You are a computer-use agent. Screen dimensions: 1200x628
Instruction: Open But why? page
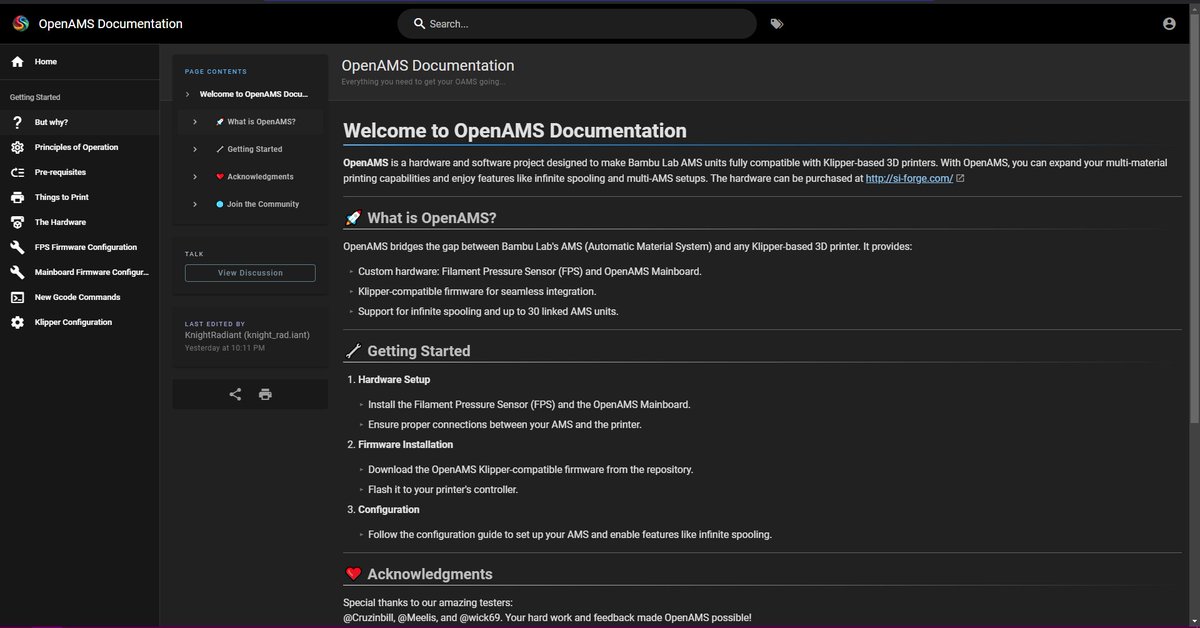(80, 122)
